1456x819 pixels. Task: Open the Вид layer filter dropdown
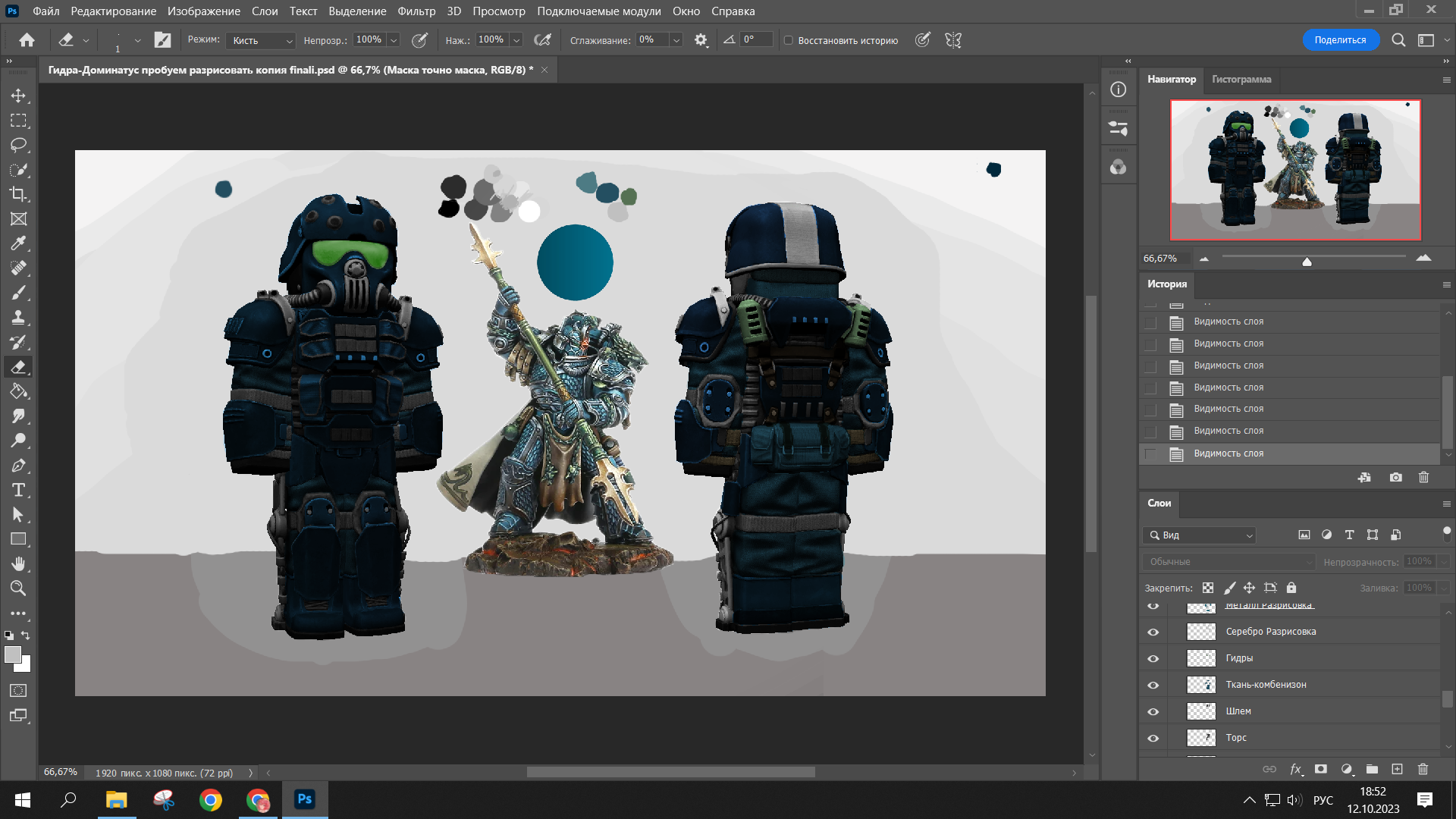1199,535
